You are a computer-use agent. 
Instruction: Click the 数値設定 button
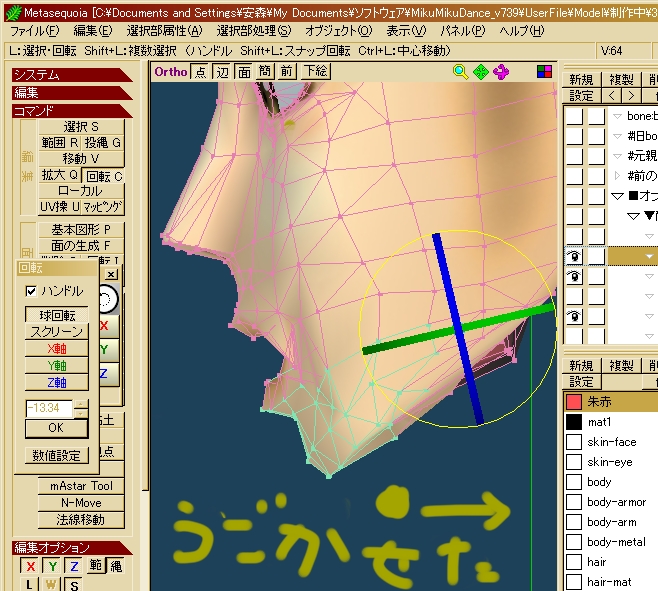(56, 455)
